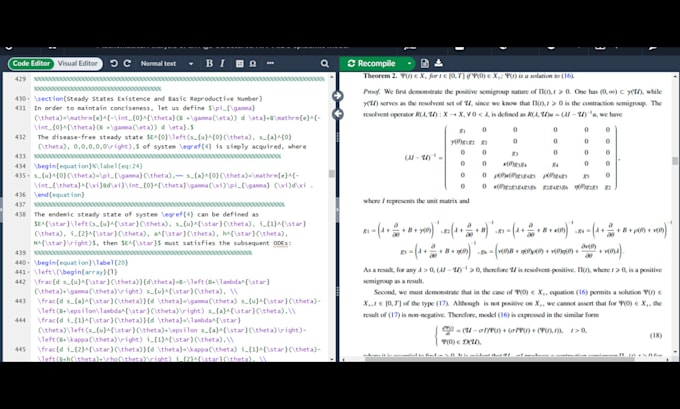Click equation number (18) in PDF
This screenshot has width=680, height=409.
(x=656, y=335)
